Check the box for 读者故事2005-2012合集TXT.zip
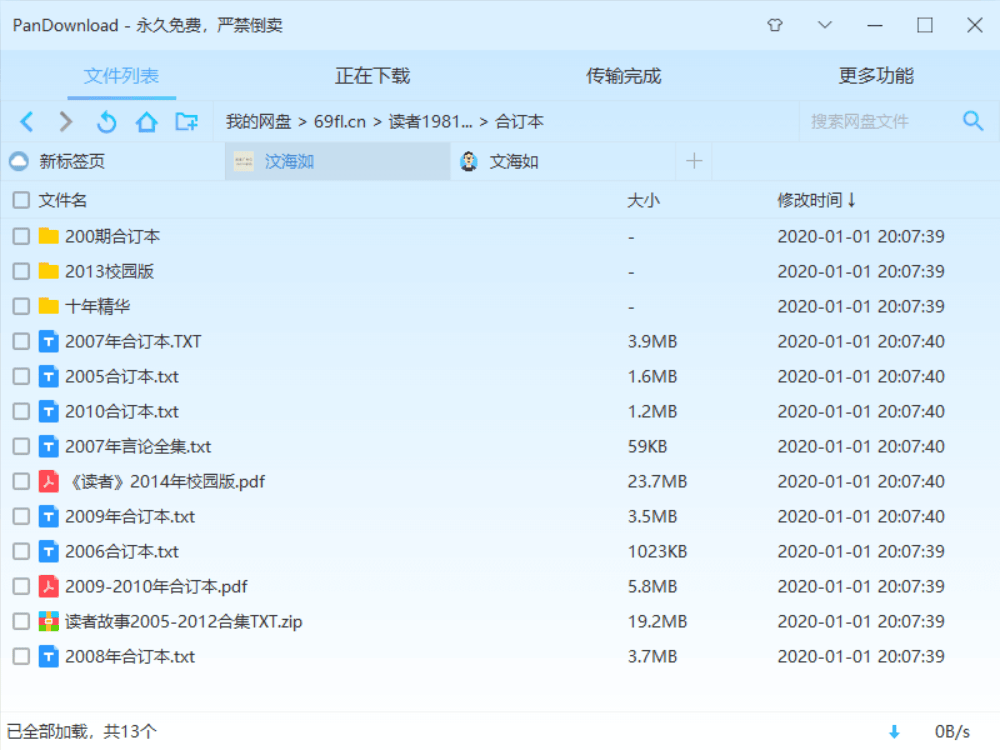 (x=21, y=621)
